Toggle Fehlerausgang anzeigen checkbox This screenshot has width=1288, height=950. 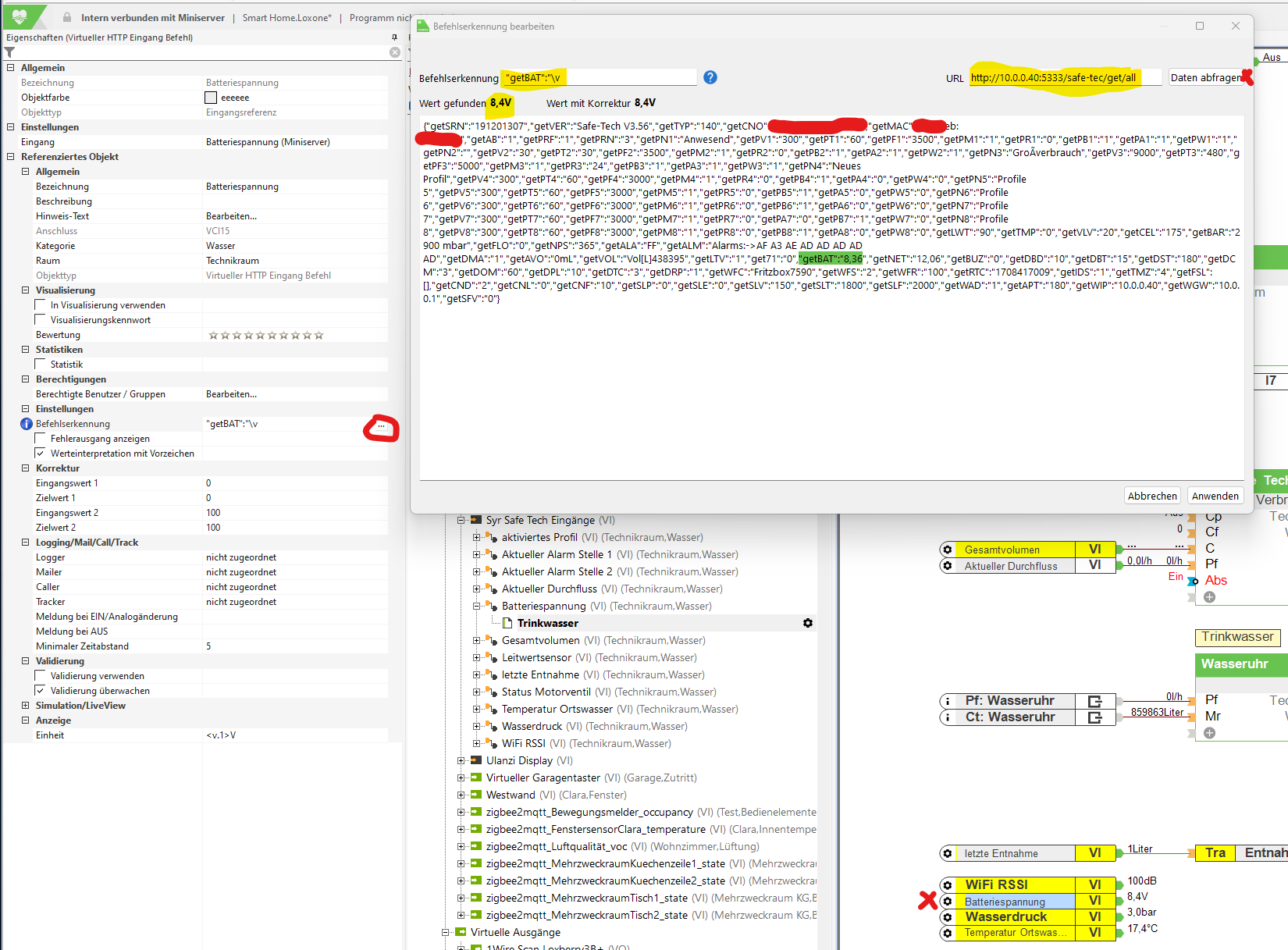tap(41, 439)
